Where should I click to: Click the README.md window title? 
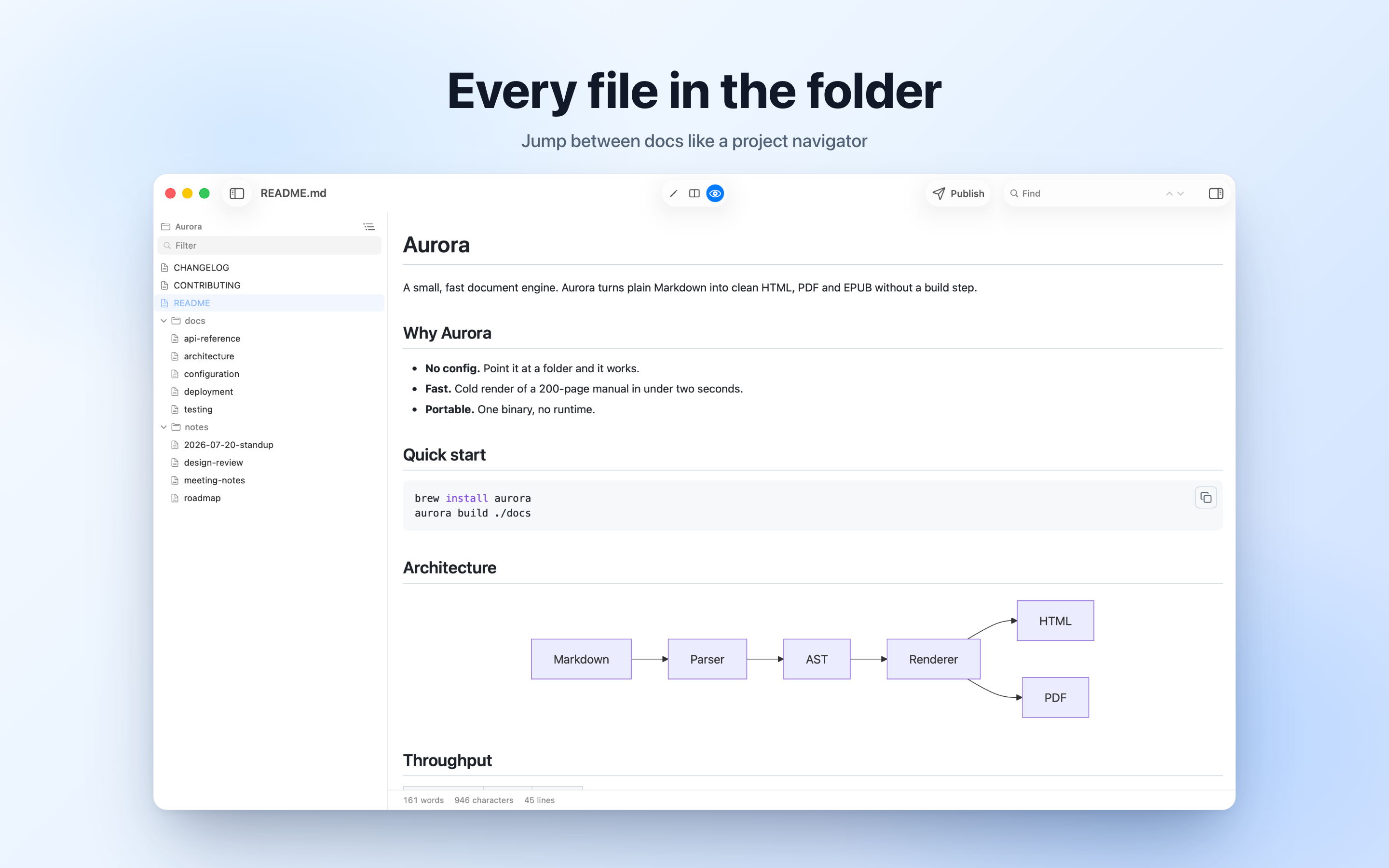pos(293,193)
